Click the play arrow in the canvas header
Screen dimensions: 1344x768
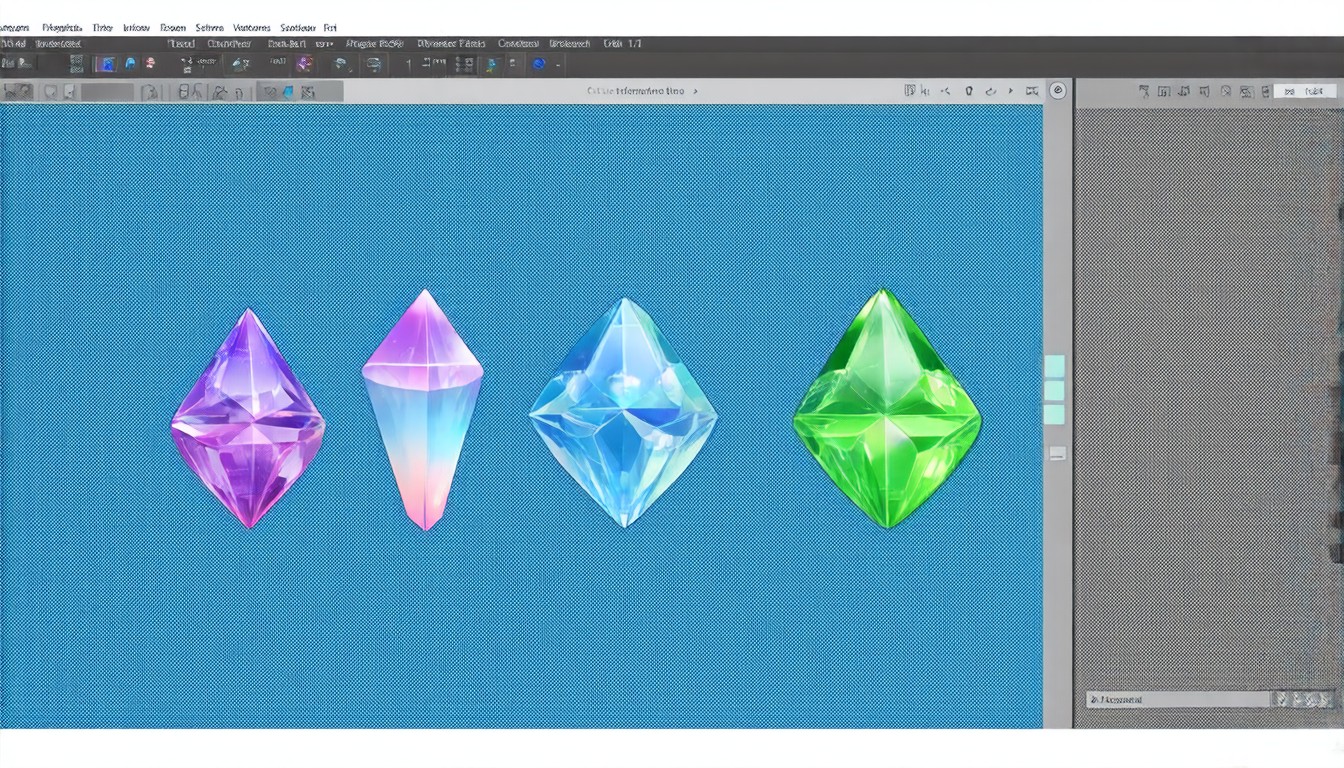tap(1011, 91)
